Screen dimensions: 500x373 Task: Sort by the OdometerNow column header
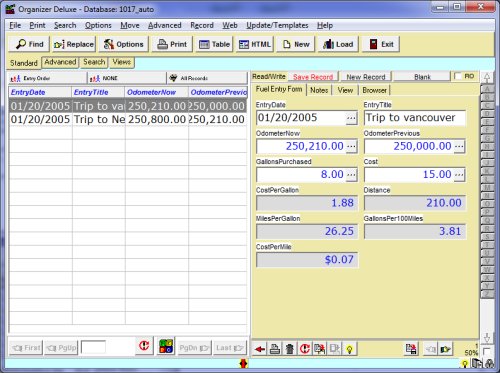coord(157,92)
